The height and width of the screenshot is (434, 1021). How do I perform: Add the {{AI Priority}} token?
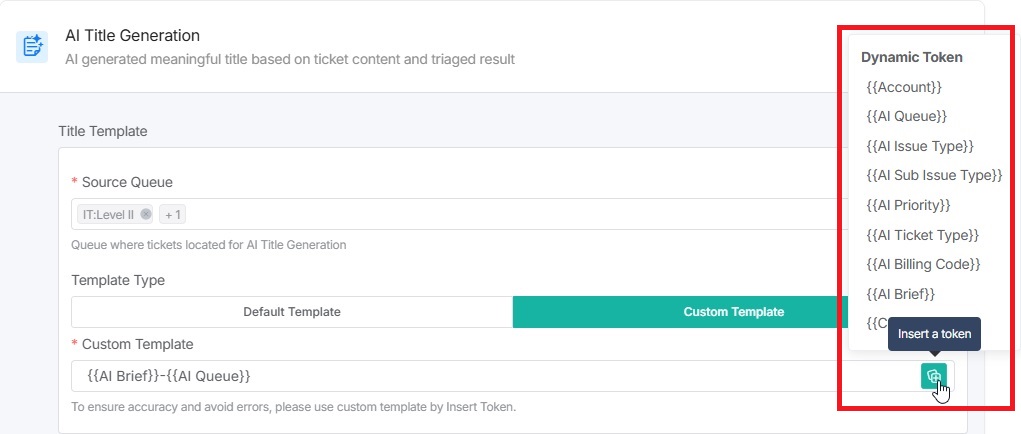[x=908, y=205]
